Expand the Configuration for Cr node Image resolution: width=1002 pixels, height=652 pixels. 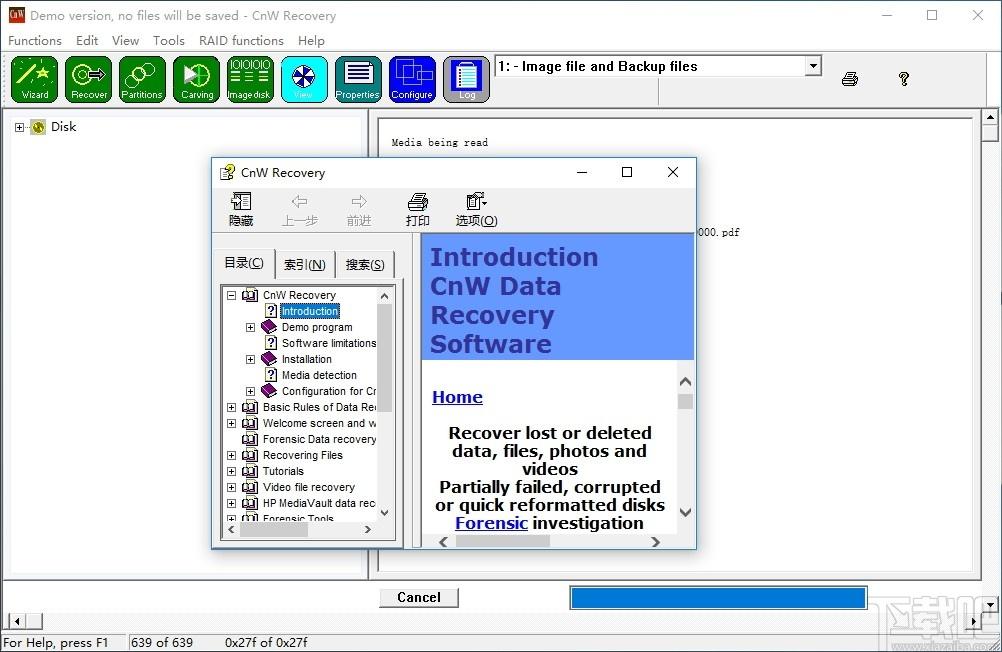click(x=250, y=391)
